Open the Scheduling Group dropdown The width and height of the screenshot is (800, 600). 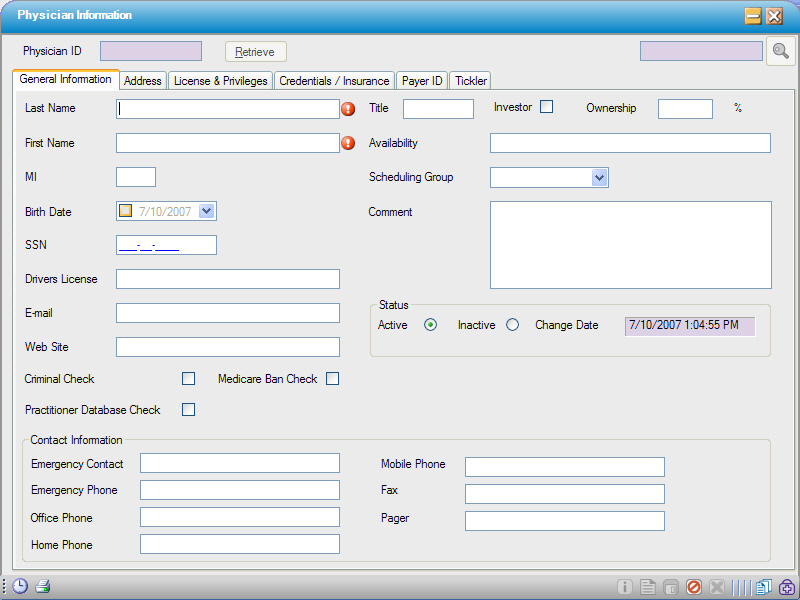pyautogui.click(x=599, y=176)
